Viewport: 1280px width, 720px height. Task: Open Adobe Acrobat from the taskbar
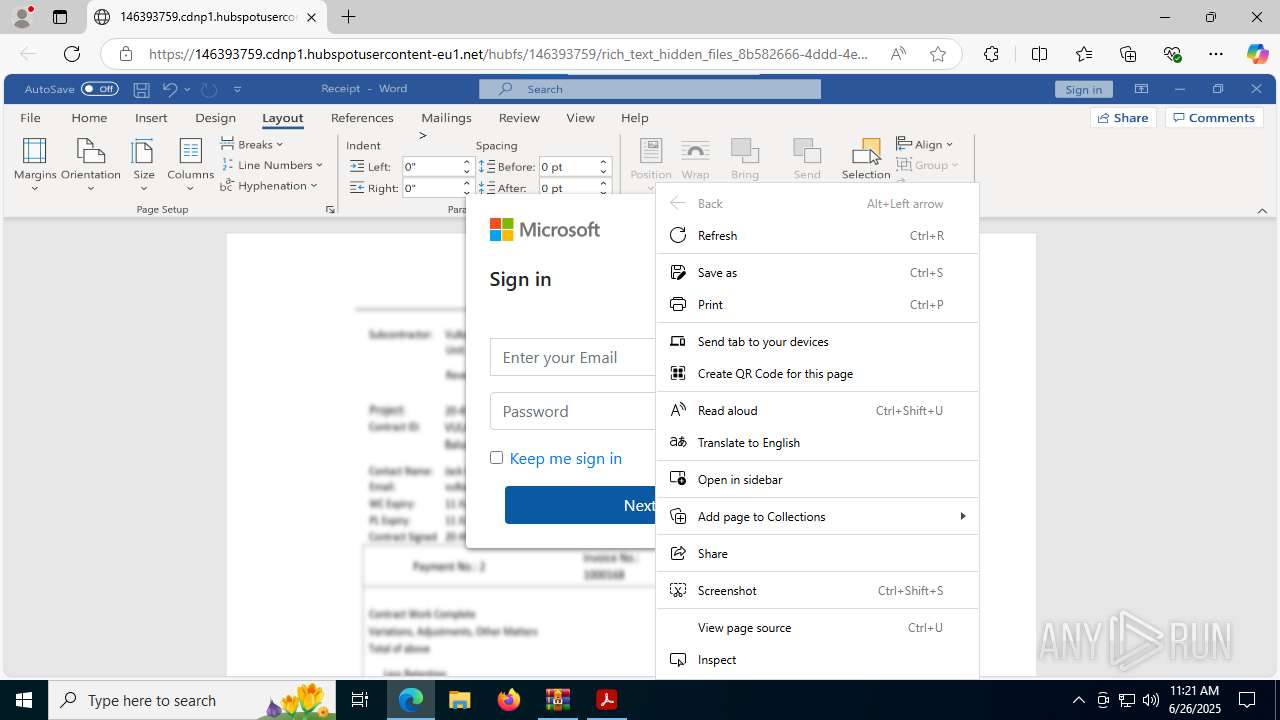coord(606,700)
